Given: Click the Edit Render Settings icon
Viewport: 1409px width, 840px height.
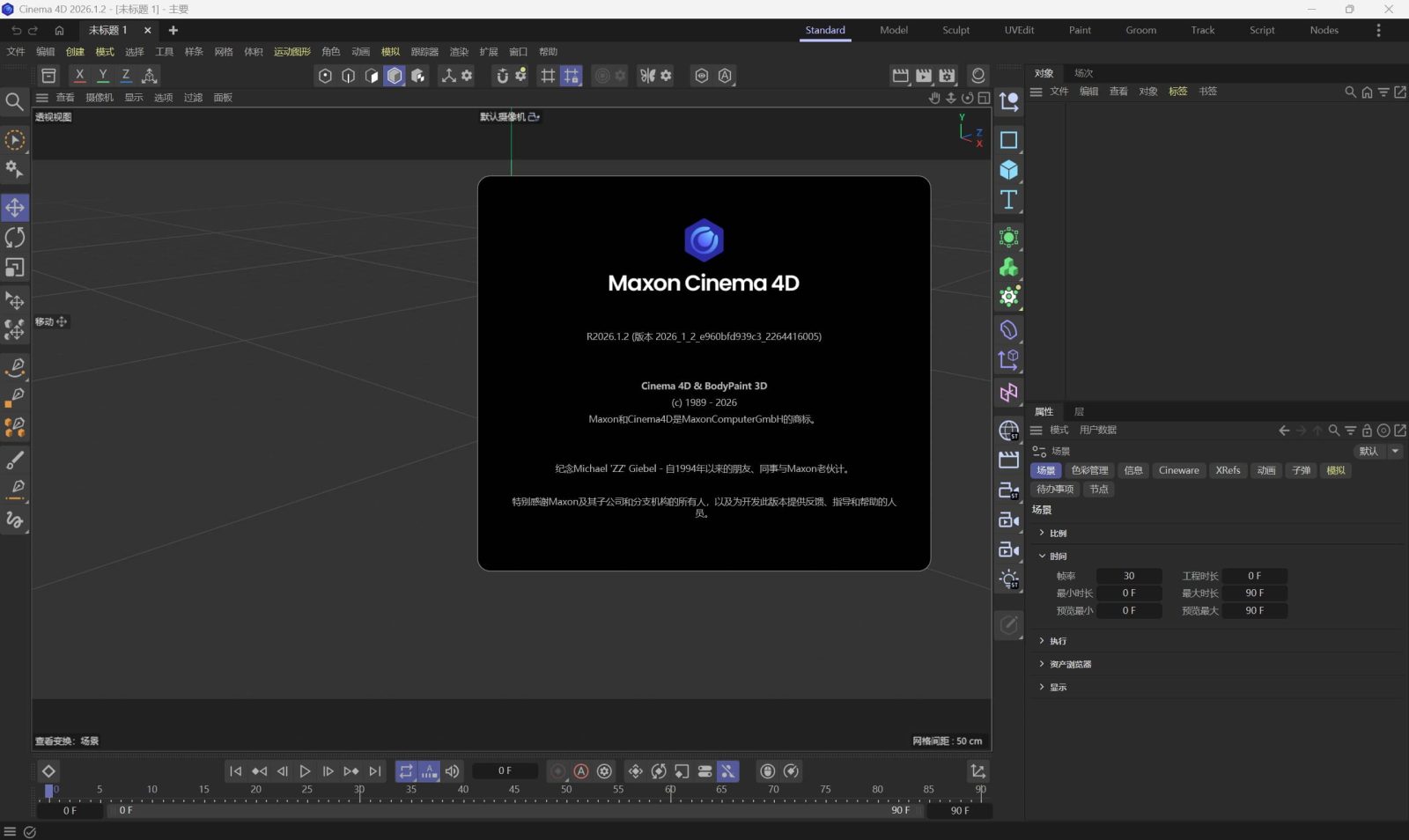Looking at the screenshot, I should [x=947, y=76].
